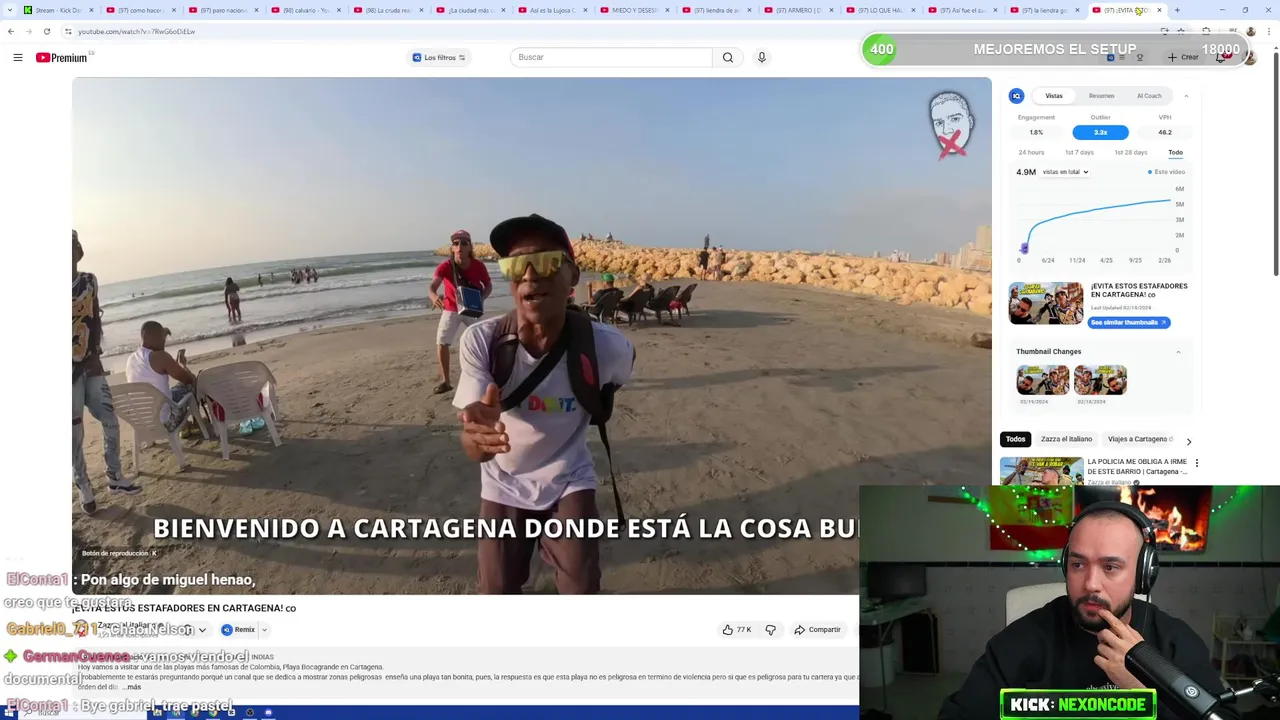This screenshot has width=1280, height=720.
Task: Select the 24 hours time range
Action: pos(1031,152)
